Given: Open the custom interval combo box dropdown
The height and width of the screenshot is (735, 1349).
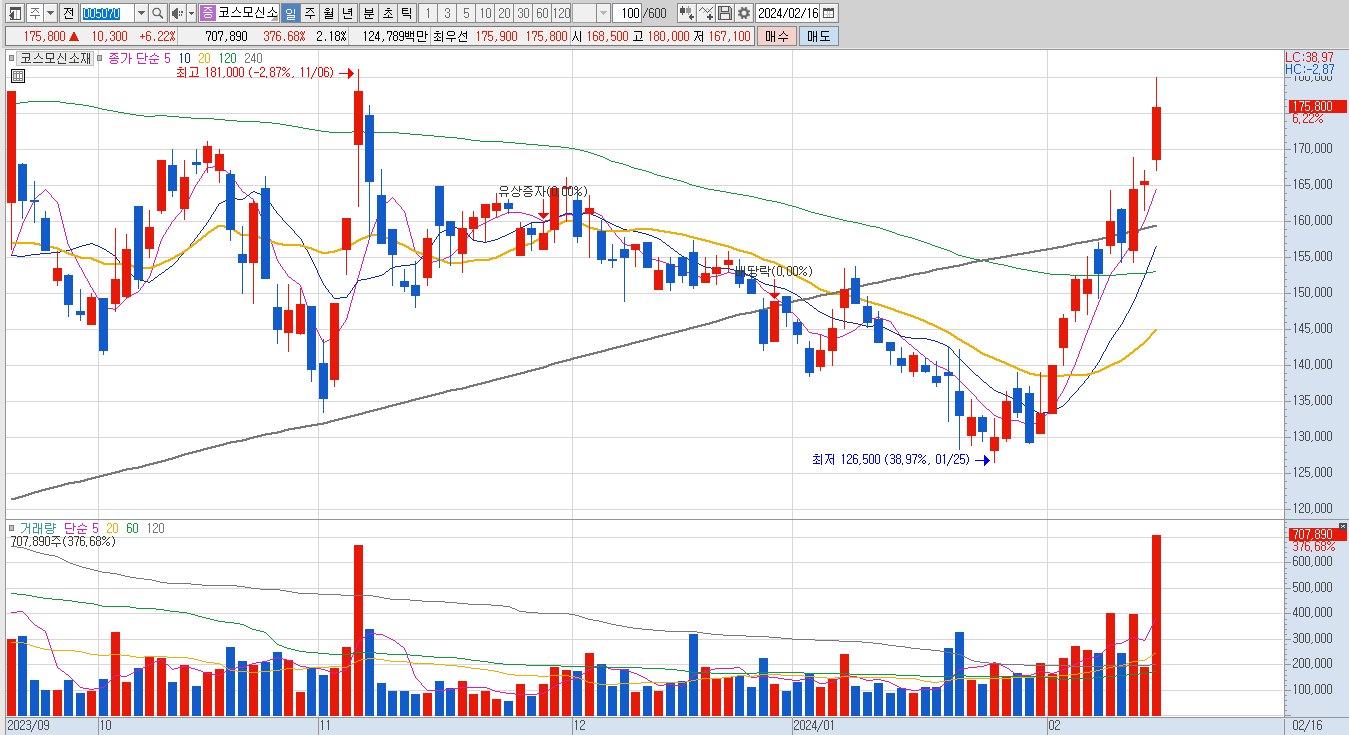Looking at the screenshot, I should tap(603, 13).
